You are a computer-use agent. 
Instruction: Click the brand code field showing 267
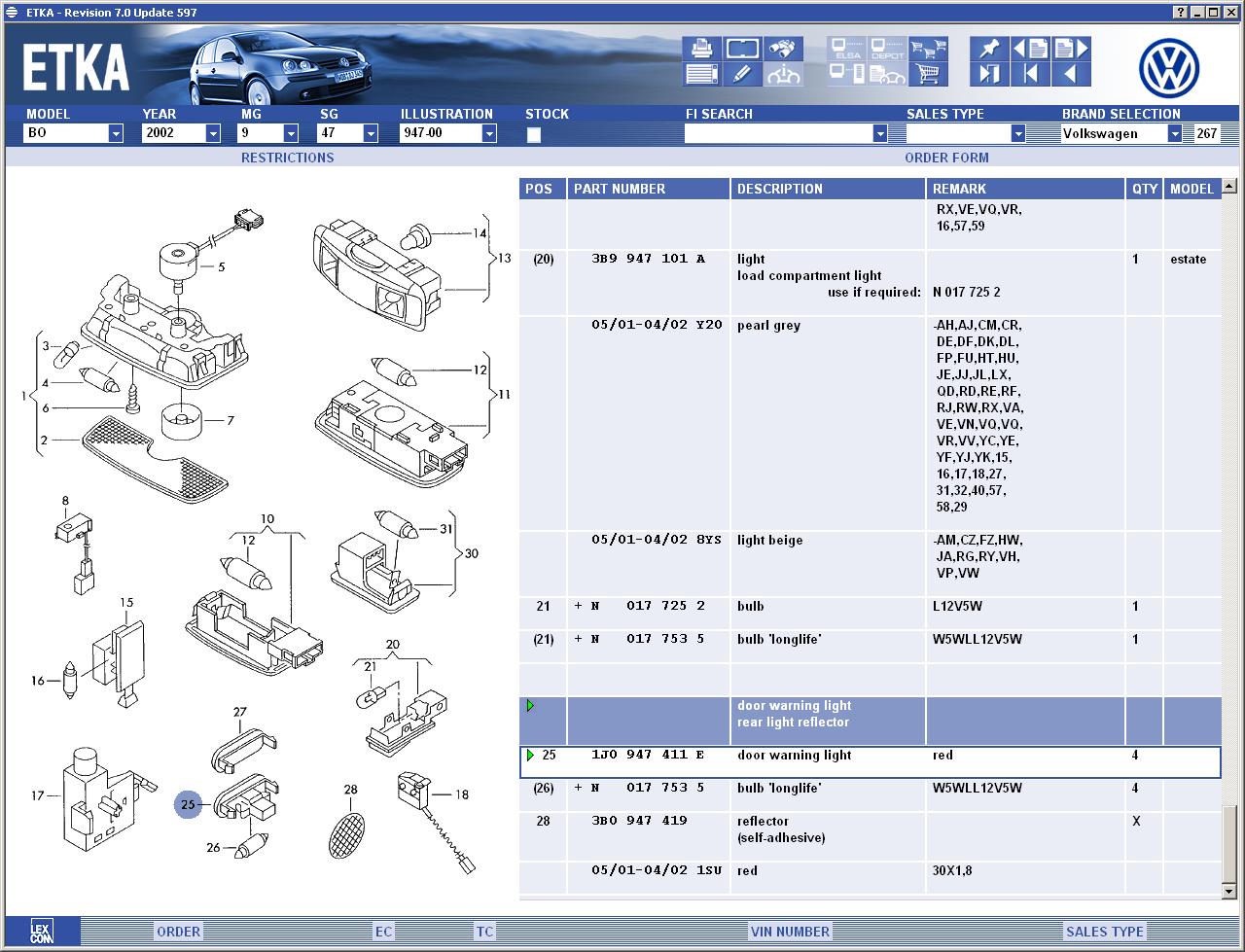point(1206,134)
